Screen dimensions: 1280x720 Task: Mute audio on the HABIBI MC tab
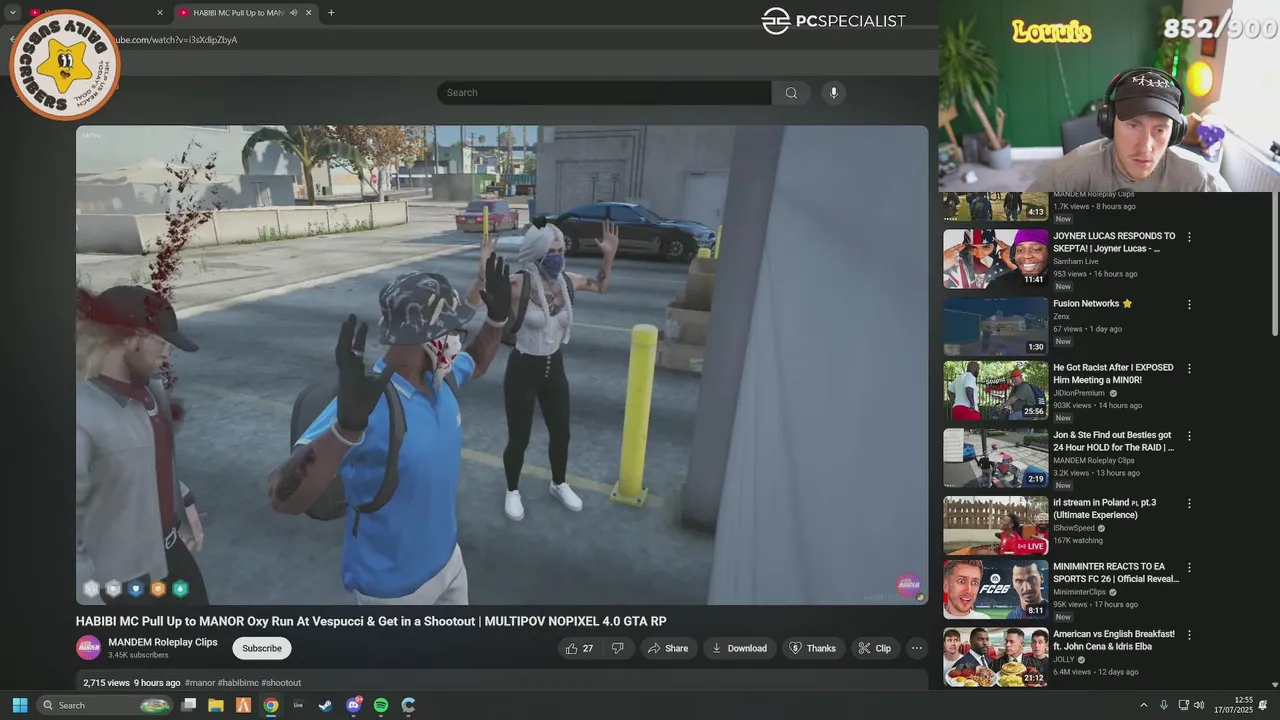pyautogui.click(x=293, y=13)
